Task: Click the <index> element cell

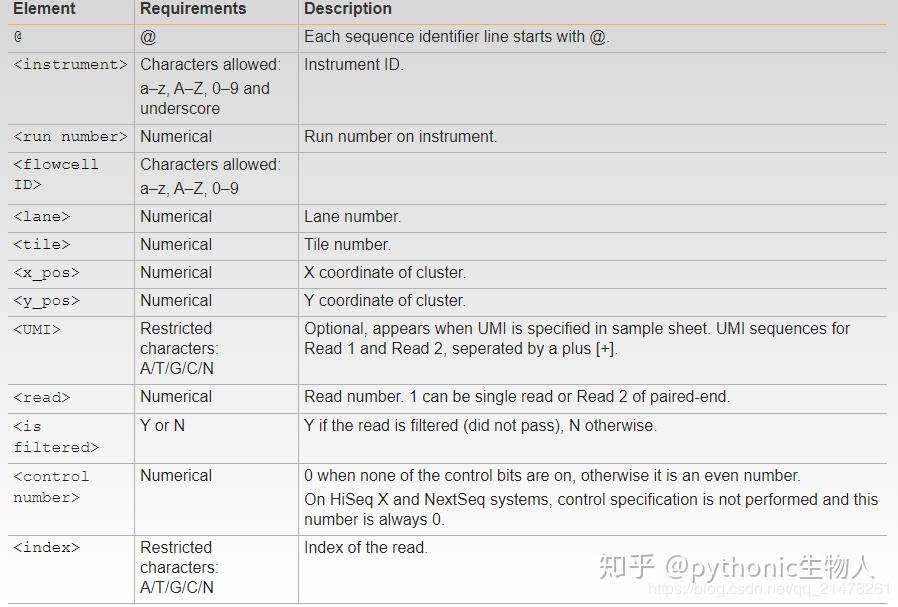Action: click(46, 548)
